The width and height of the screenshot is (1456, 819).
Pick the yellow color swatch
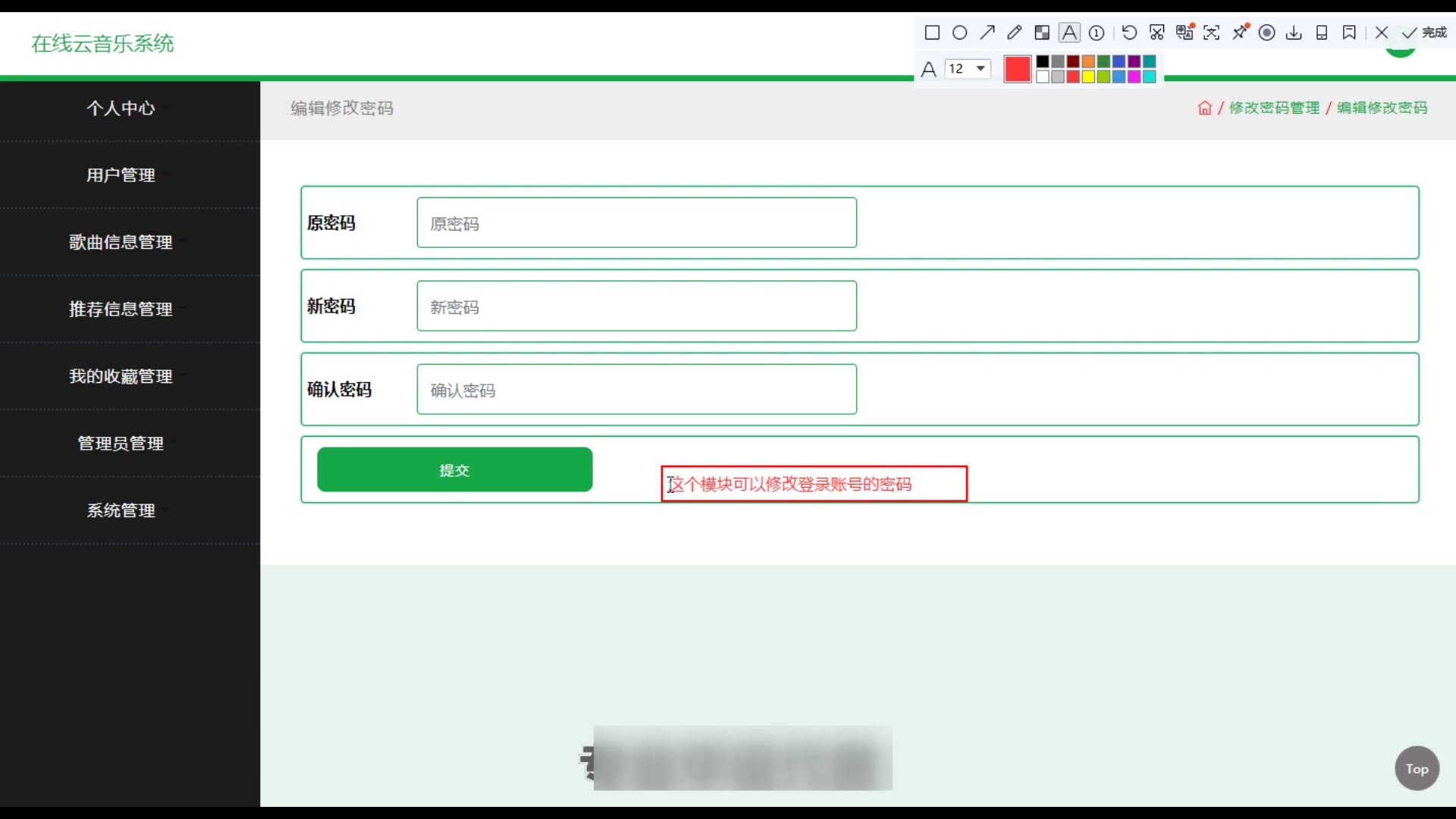(x=1088, y=77)
